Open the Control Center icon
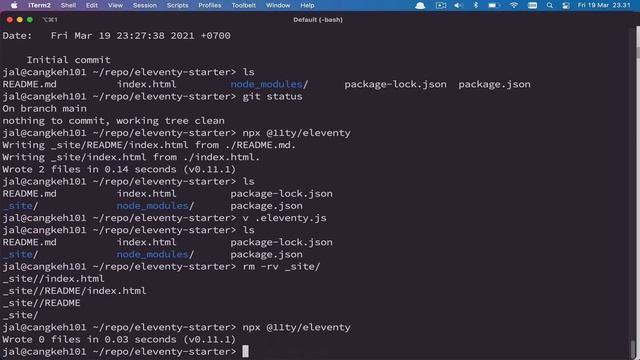 [x=566, y=5]
